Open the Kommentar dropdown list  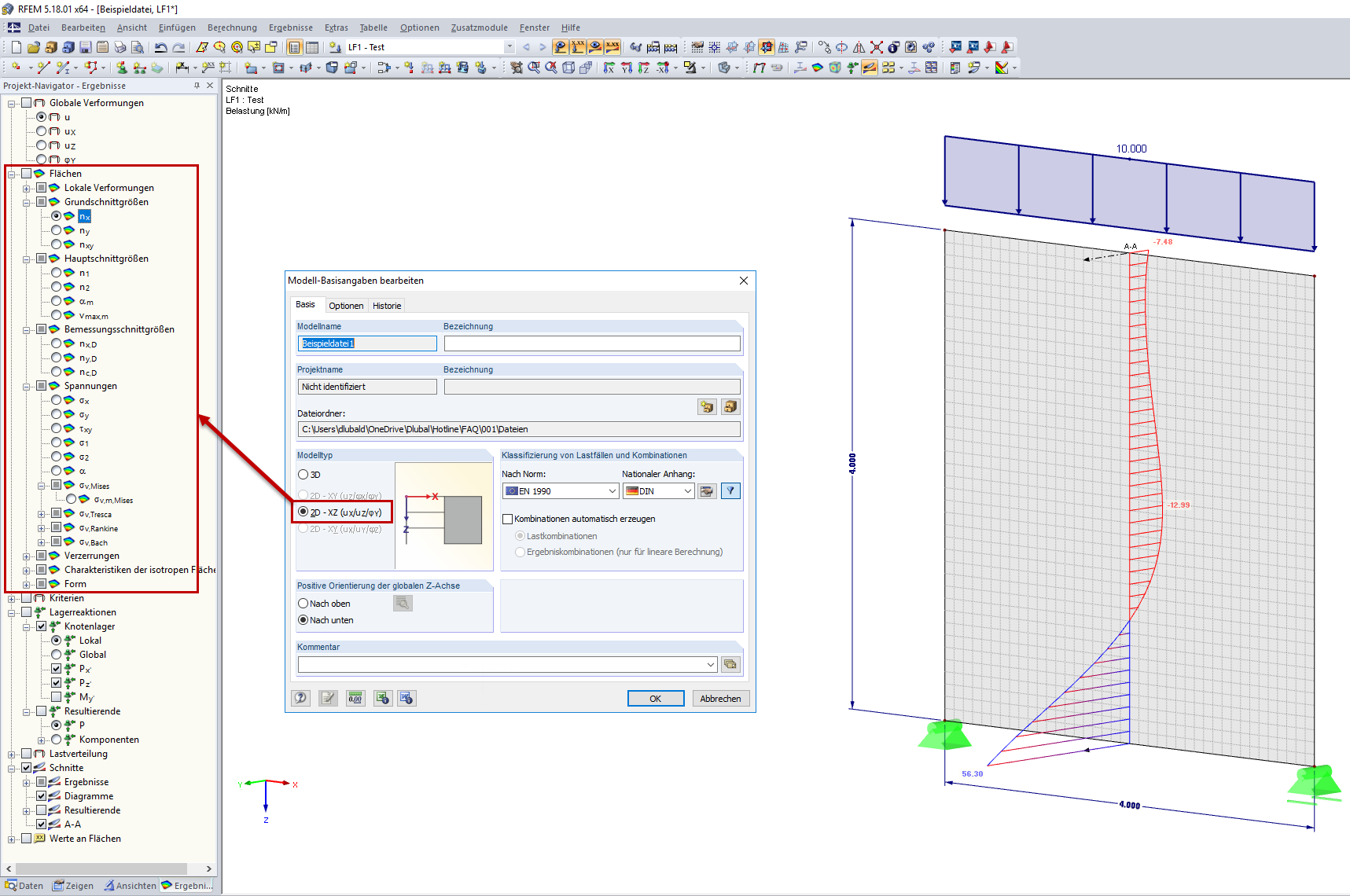[711, 665]
